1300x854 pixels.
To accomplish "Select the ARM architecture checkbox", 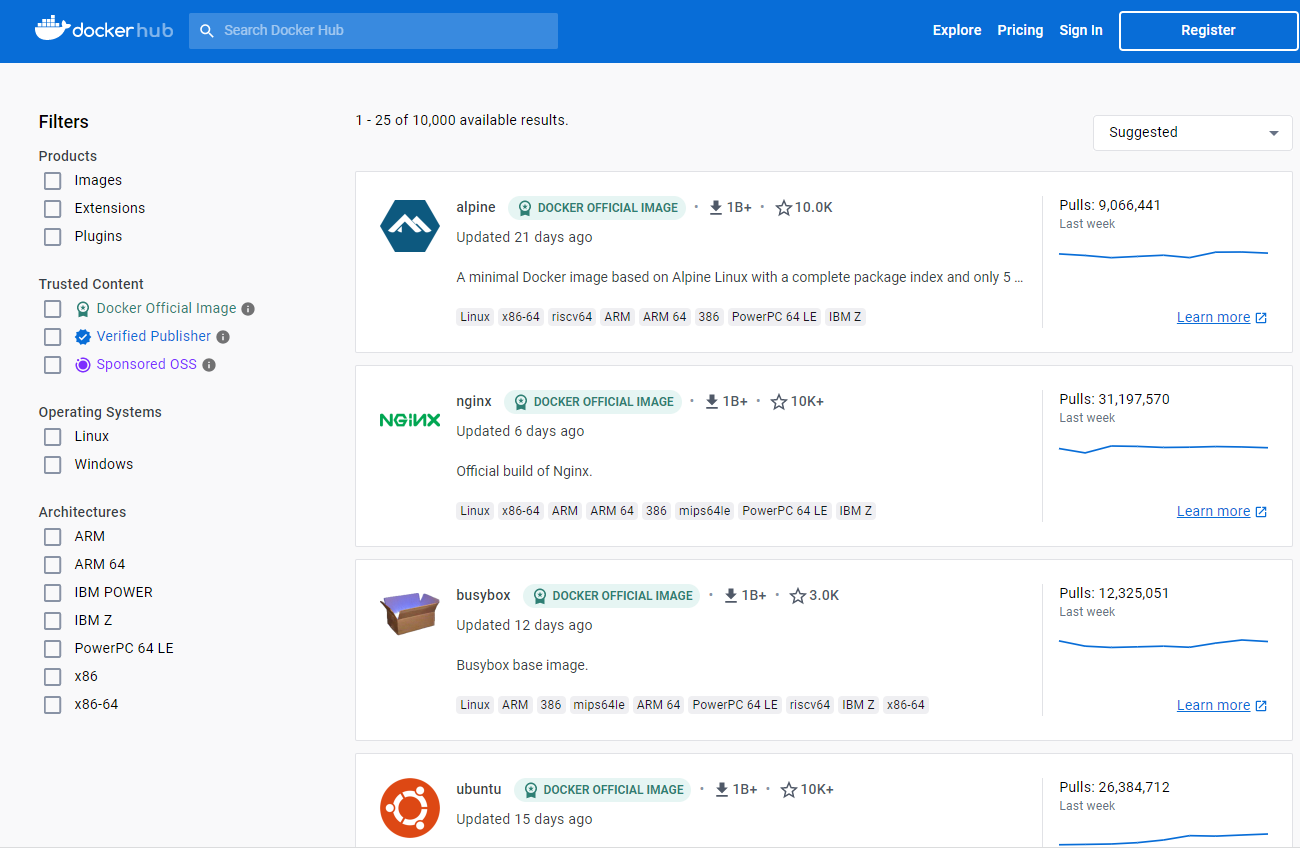I will click(53, 537).
